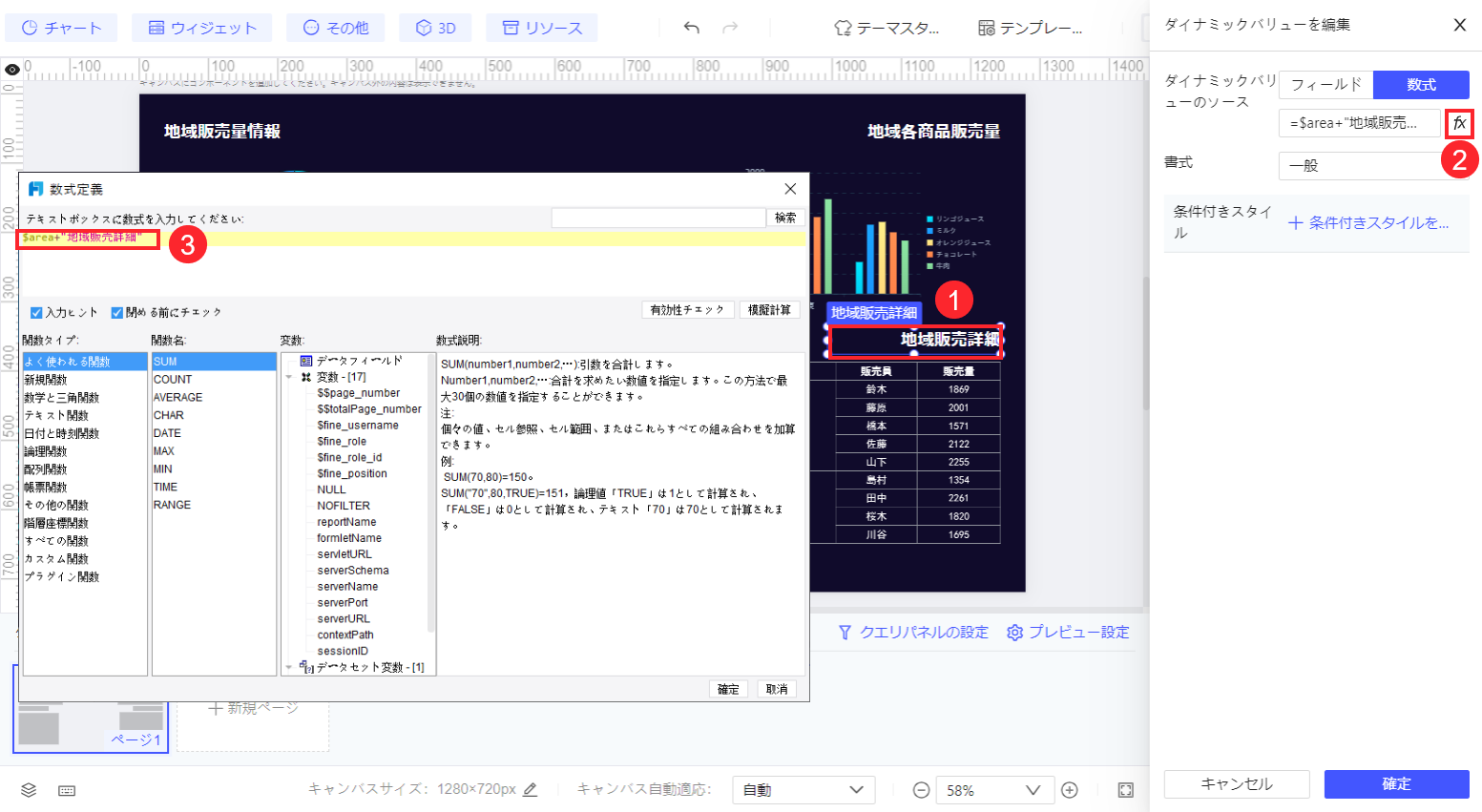Click the 模擬計算 button
The height and width of the screenshot is (812, 1482).
point(769,310)
